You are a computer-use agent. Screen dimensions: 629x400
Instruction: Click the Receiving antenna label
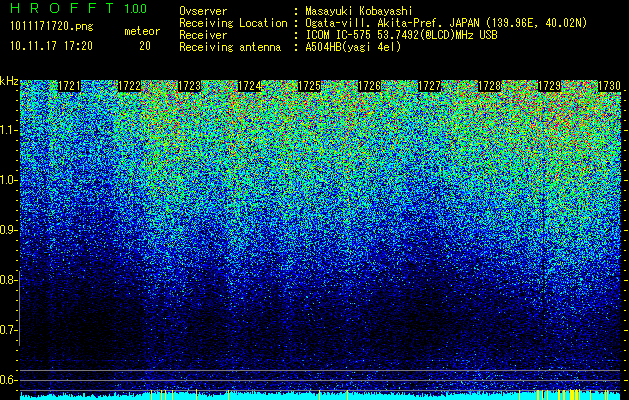point(230,47)
